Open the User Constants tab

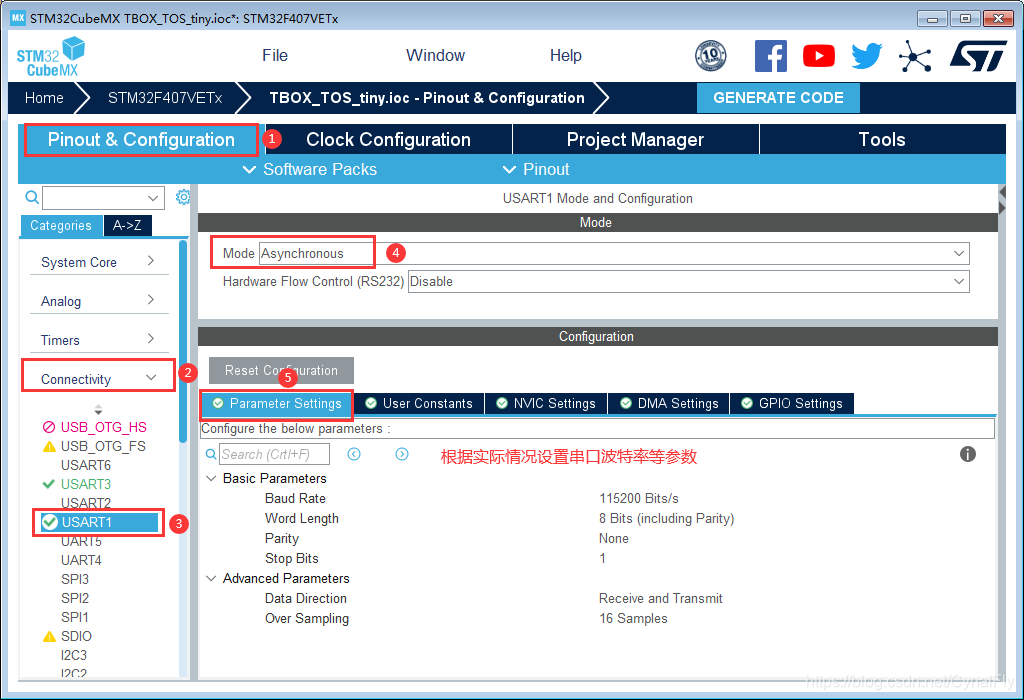click(419, 404)
